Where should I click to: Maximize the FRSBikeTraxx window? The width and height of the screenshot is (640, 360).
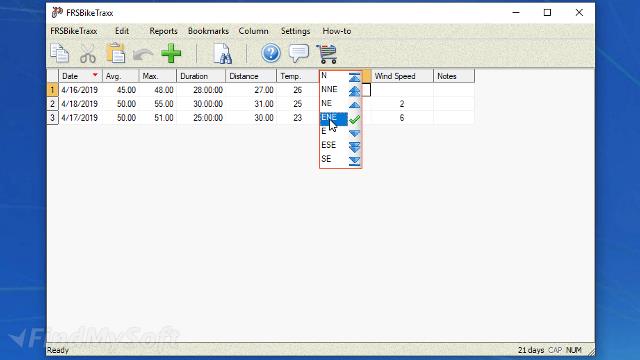pyautogui.click(x=547, y=13)
